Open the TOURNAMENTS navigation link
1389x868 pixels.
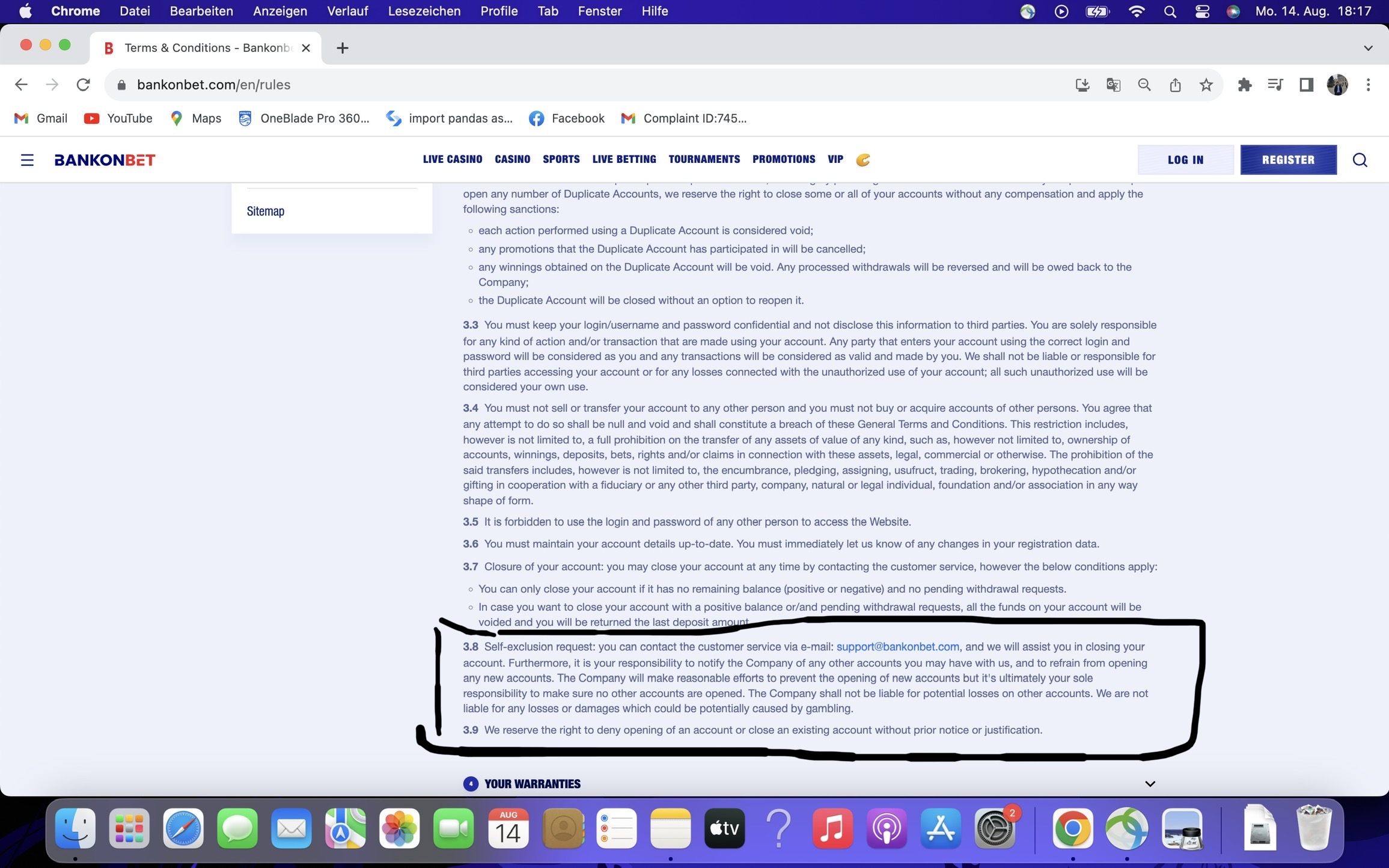click(x=704, y=159)
